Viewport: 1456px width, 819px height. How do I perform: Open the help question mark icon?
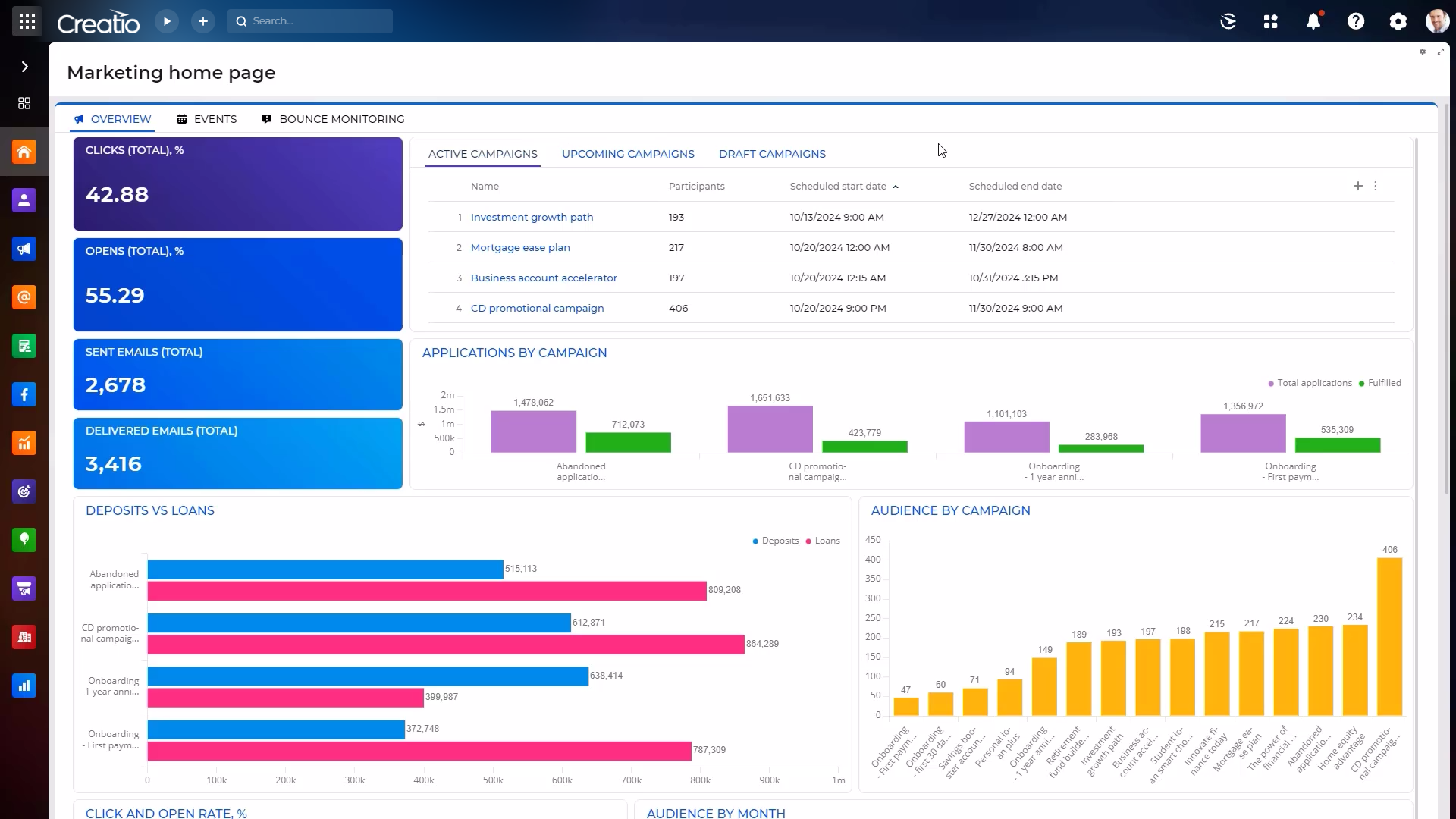click(x=1356, y=21)
